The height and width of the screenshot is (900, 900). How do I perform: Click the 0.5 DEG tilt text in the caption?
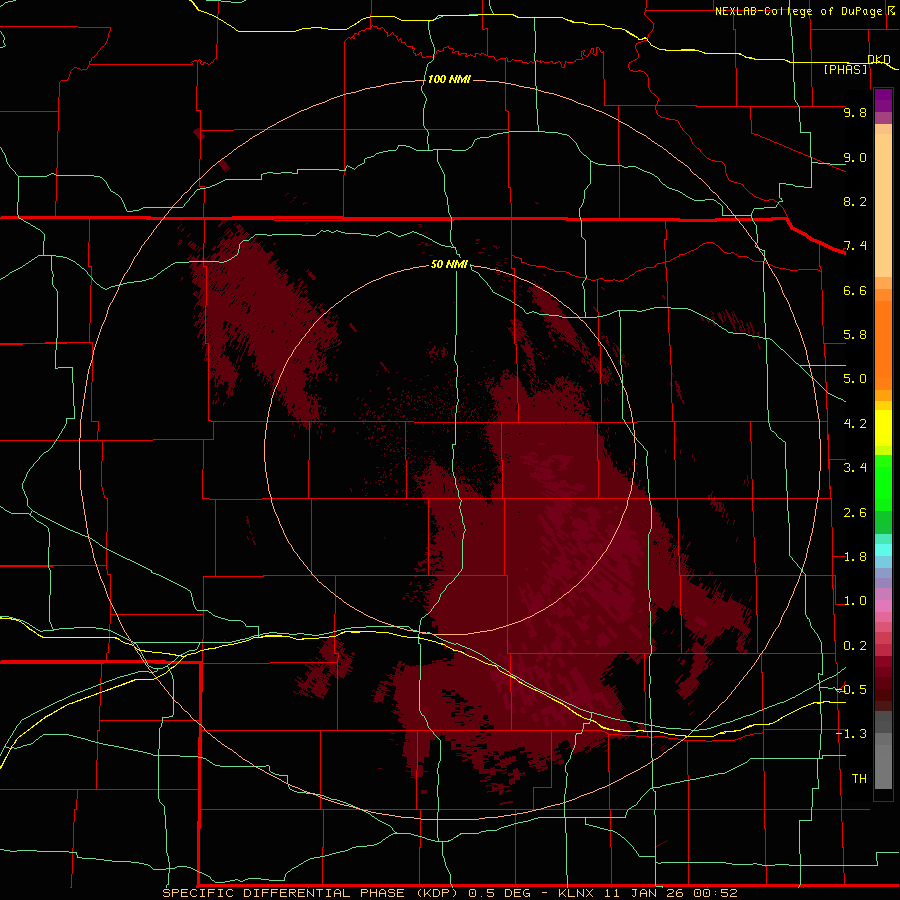click(x=502, y=893)
